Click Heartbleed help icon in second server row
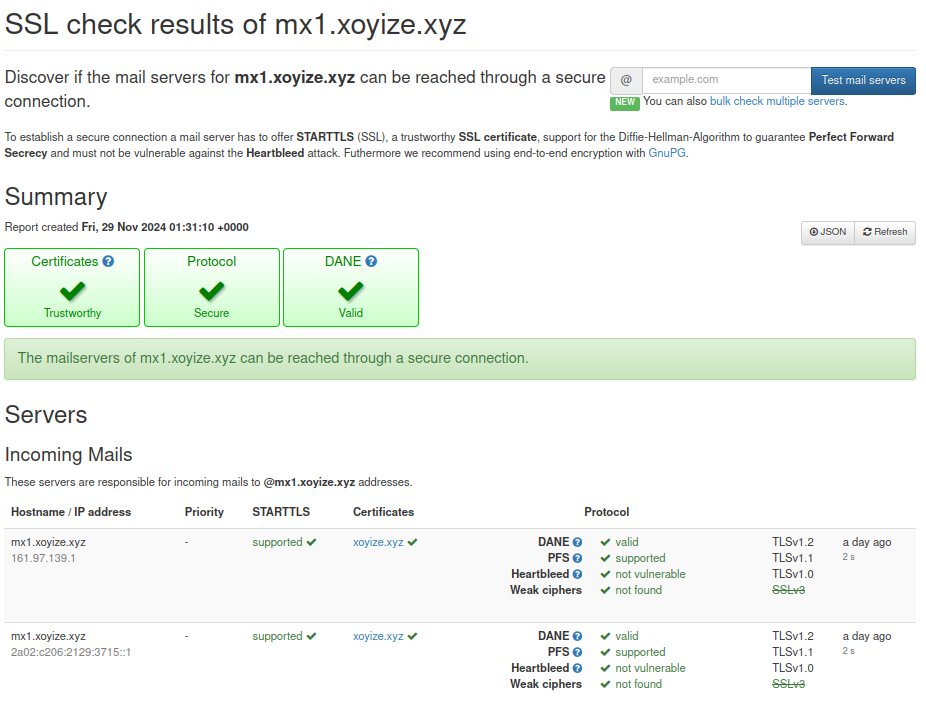The image size is (926, 704). [x=577, y=668]
